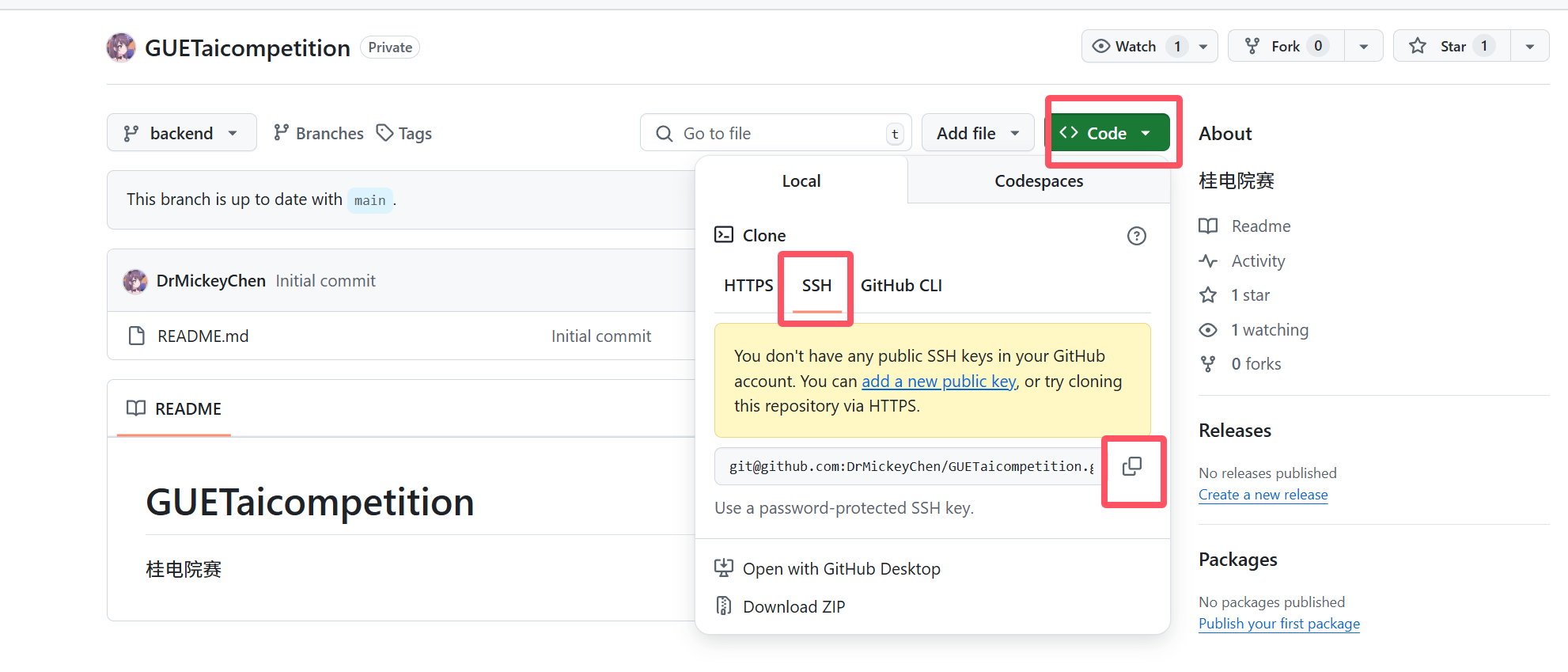Click the t shortcut hint in search
Image resolution: width=1568 pixels, height=672 pixels.
pyautogui.click(x=895, y=134)
